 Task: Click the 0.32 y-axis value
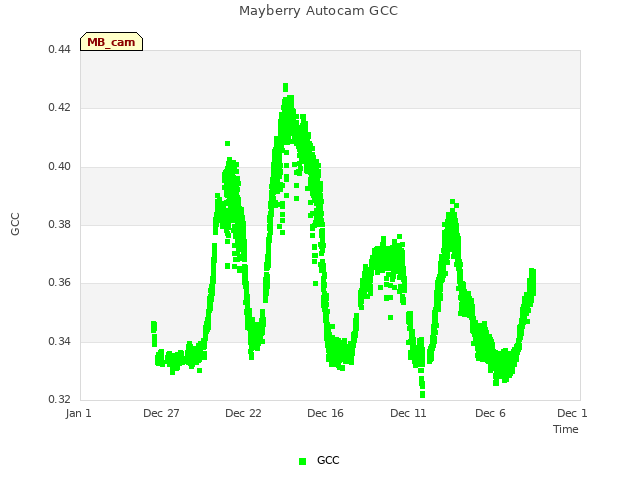click(60, 399)
